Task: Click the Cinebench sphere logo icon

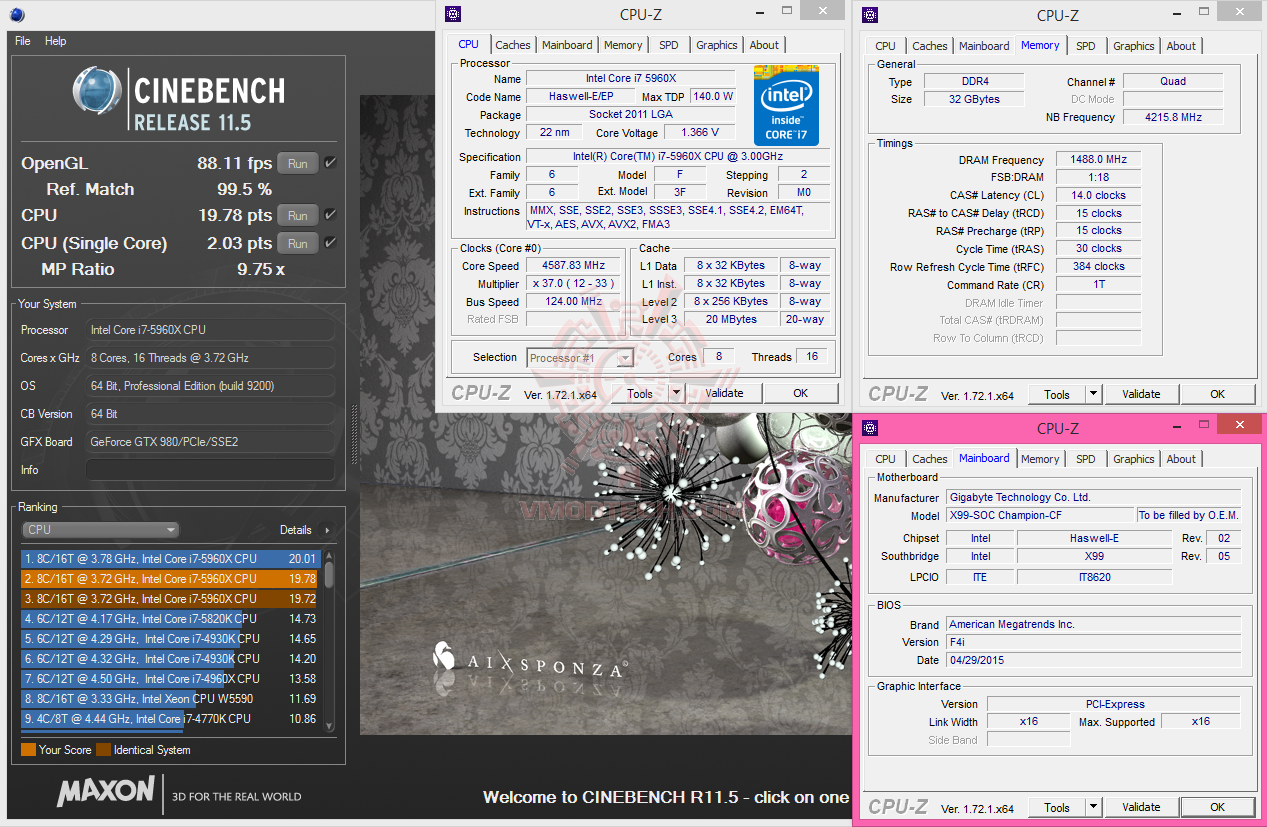Action: (x=98, y=93)
